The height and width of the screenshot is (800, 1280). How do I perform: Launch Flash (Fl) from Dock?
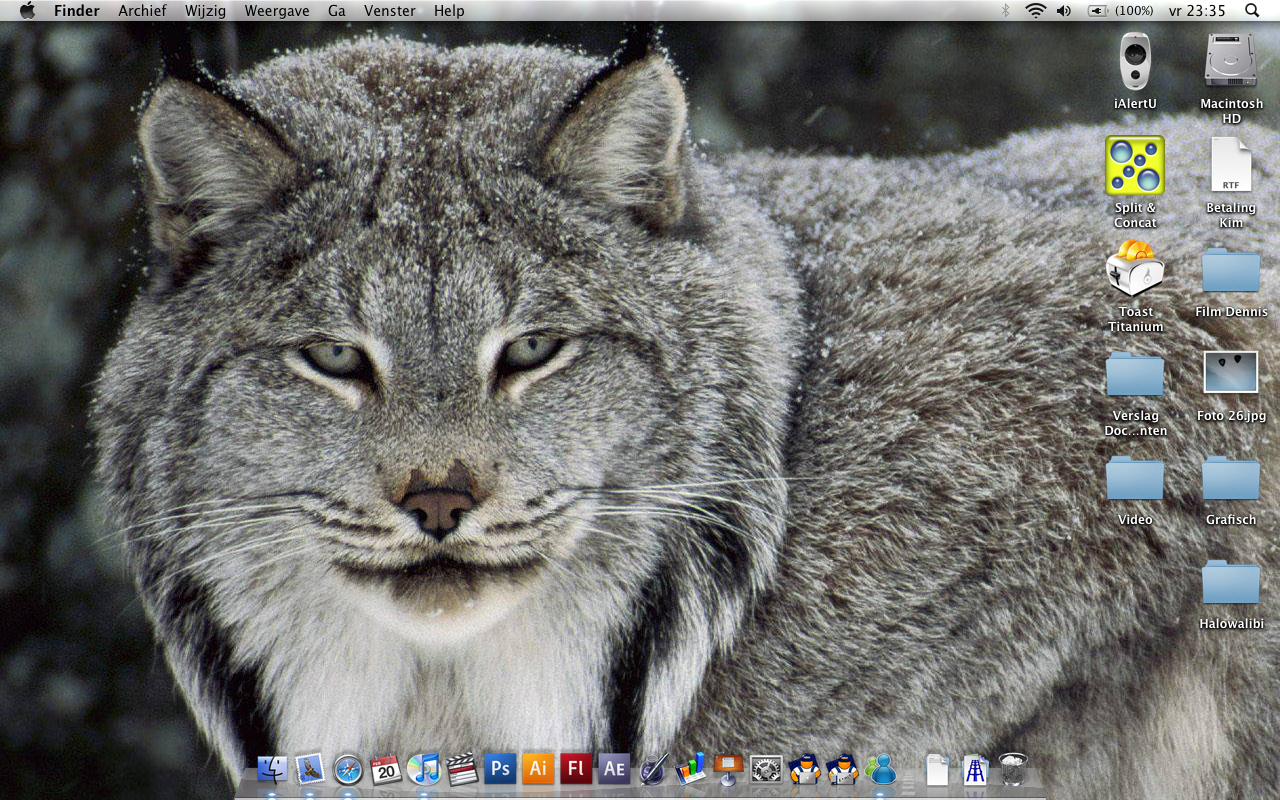click(x=576, y=769)
